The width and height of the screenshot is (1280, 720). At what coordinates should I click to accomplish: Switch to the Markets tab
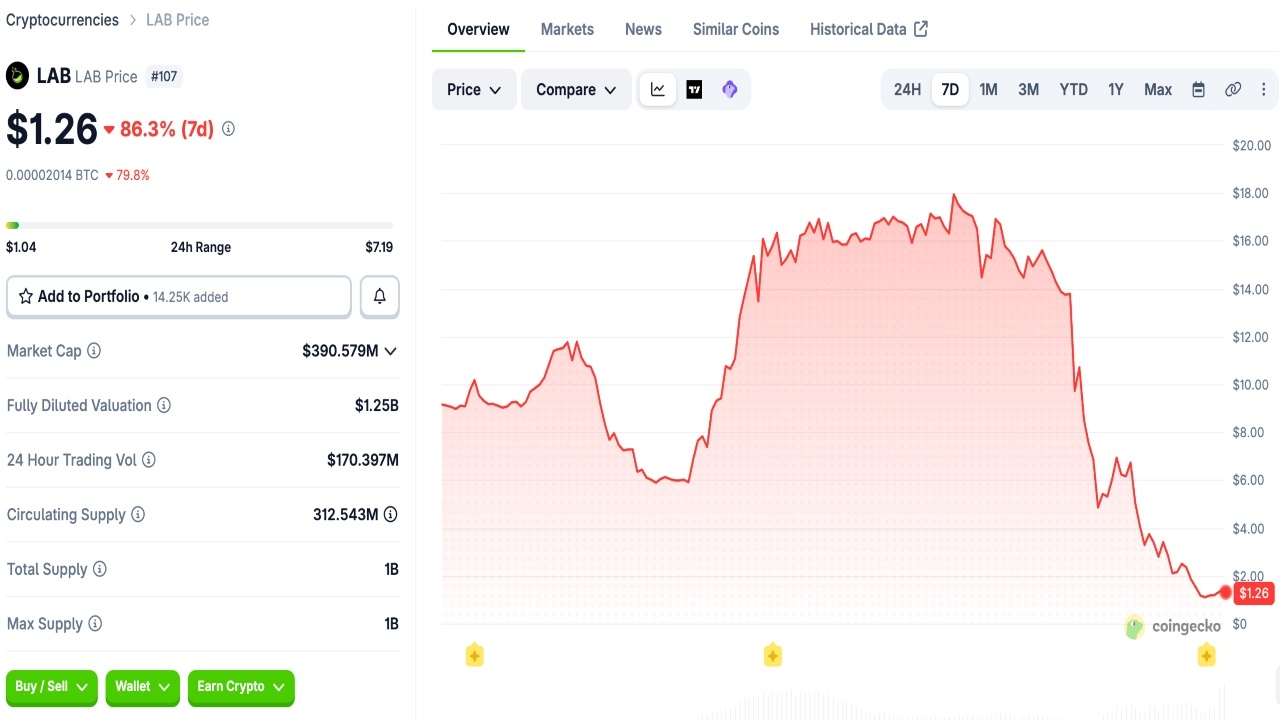tap(567, 29)
